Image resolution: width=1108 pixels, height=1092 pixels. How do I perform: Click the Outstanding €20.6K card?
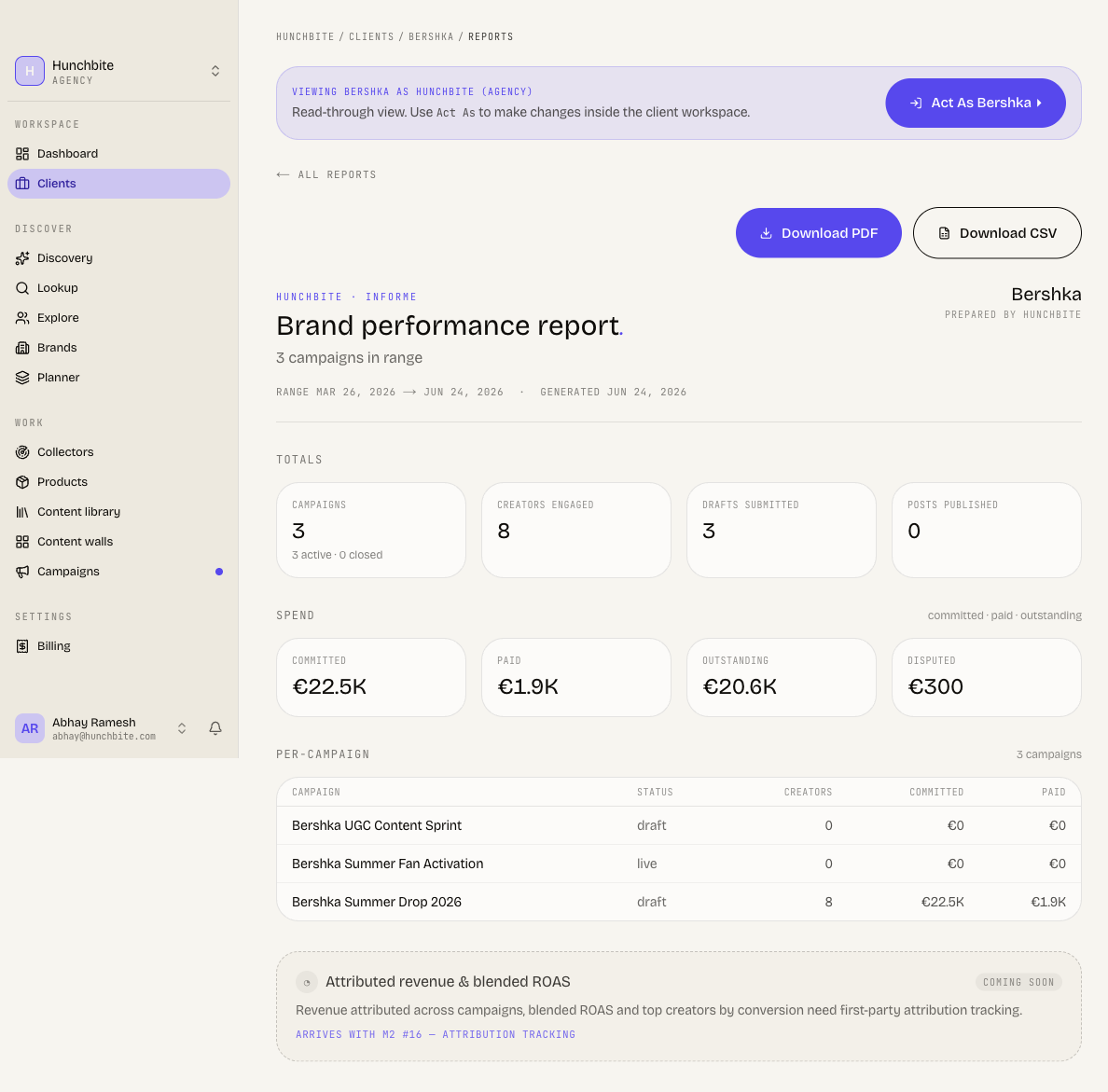pos(782,677)
